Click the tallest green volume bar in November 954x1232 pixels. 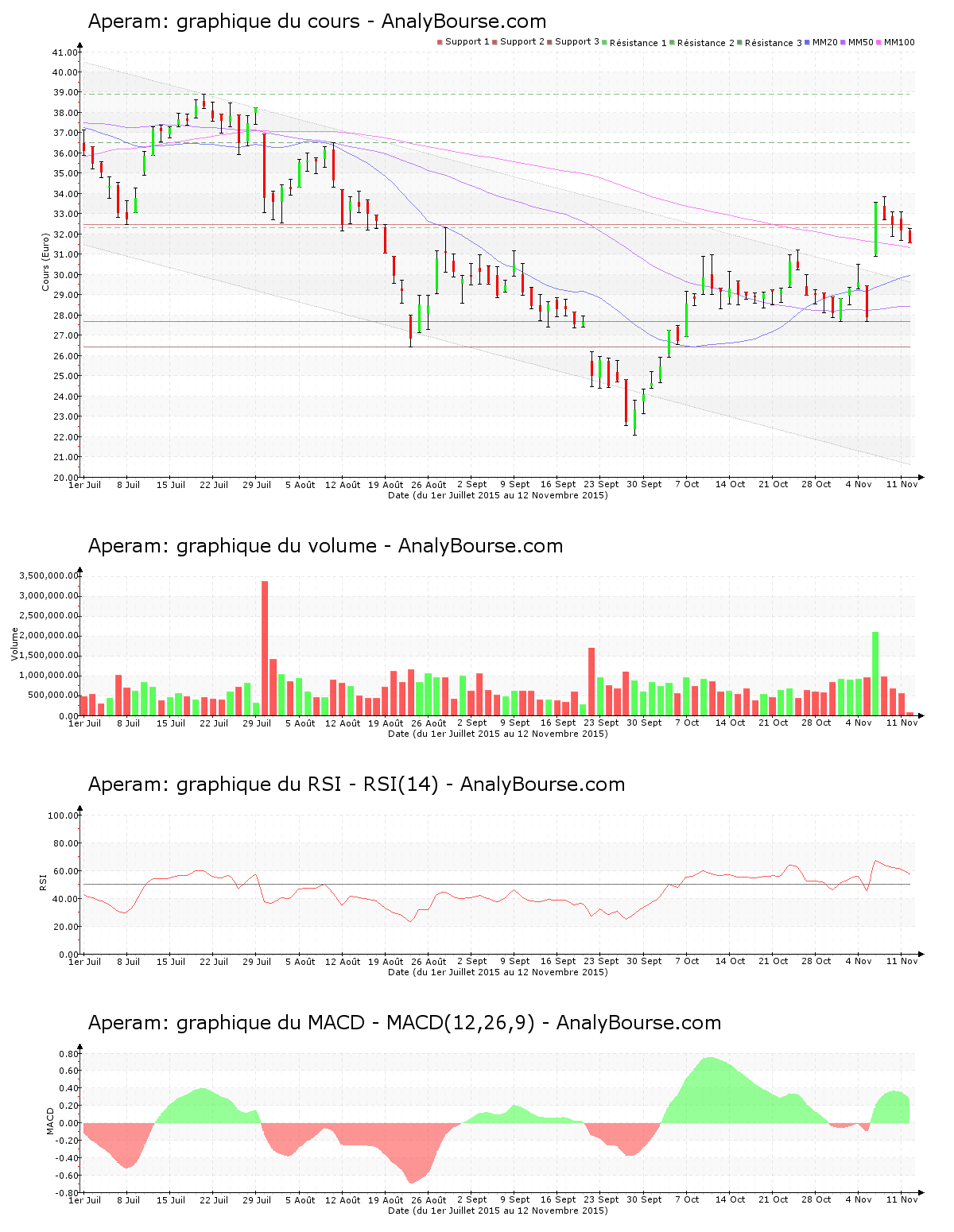(x=875, y=673)
